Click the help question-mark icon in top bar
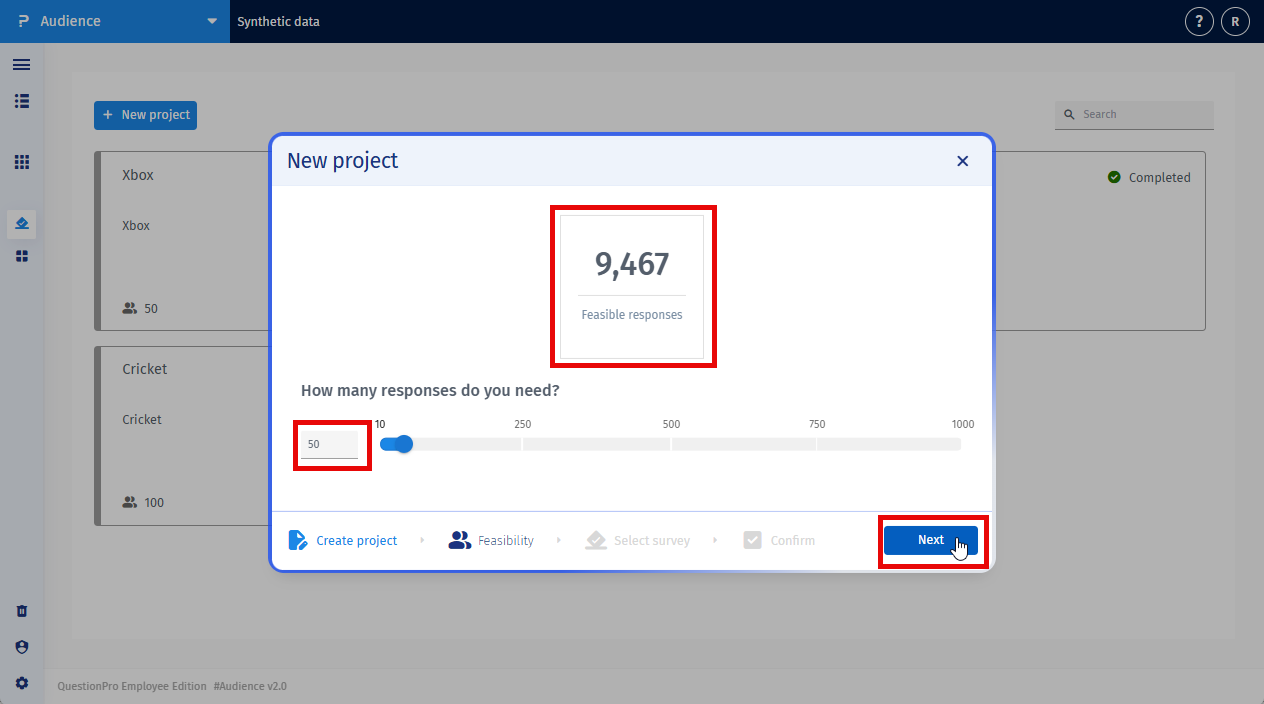Image resolution: width=1264 pixels, height=704 pixels. [1198, 20]
